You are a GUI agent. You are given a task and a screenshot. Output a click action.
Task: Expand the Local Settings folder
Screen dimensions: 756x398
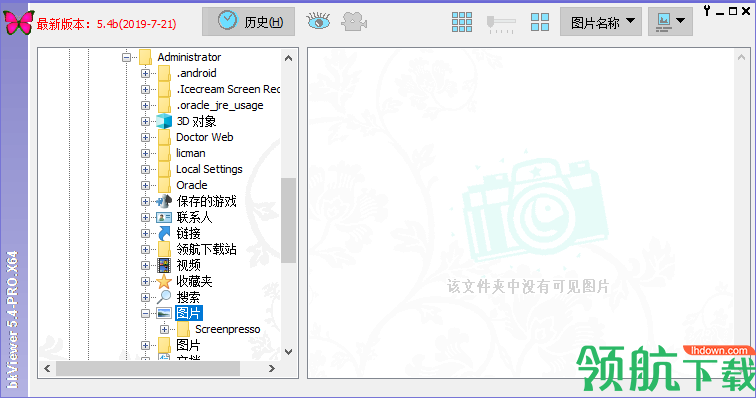click(x=145, y=169)
